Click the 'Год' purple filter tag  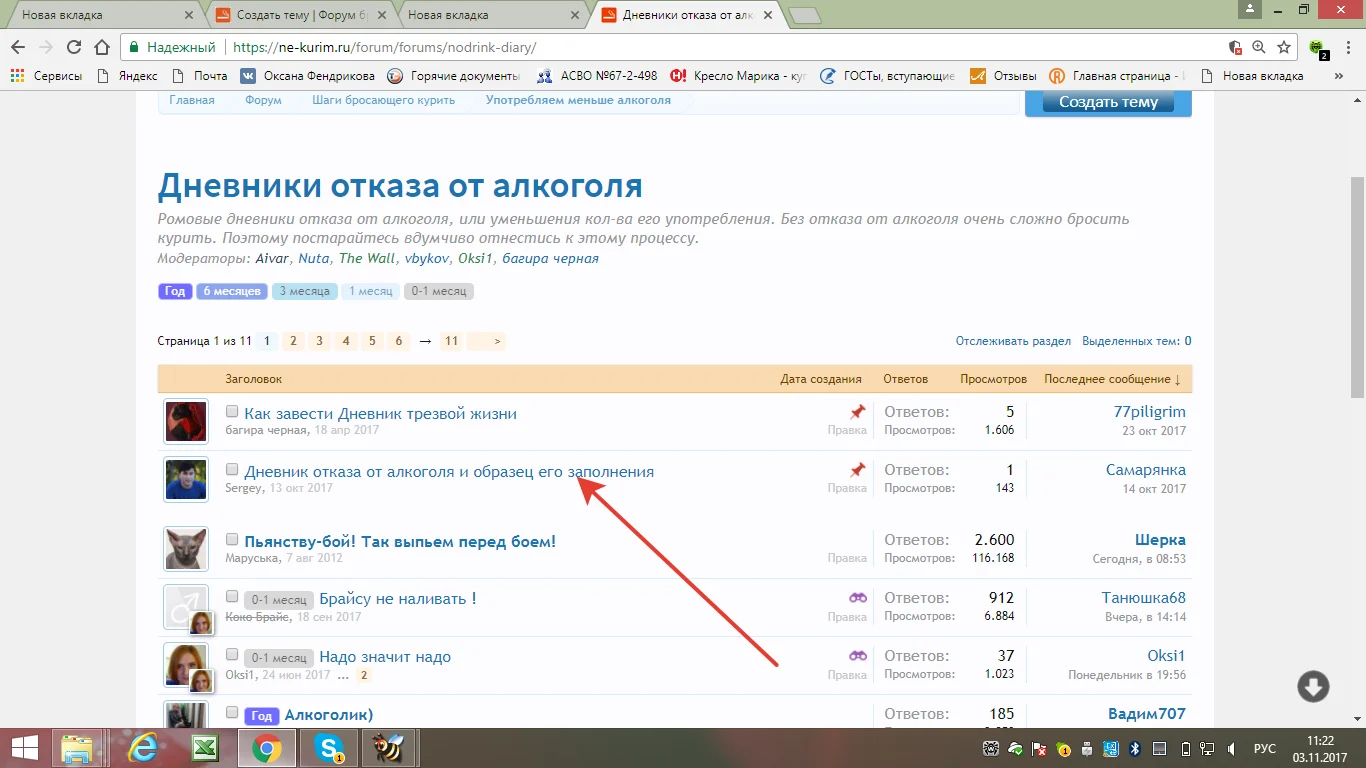175,292
